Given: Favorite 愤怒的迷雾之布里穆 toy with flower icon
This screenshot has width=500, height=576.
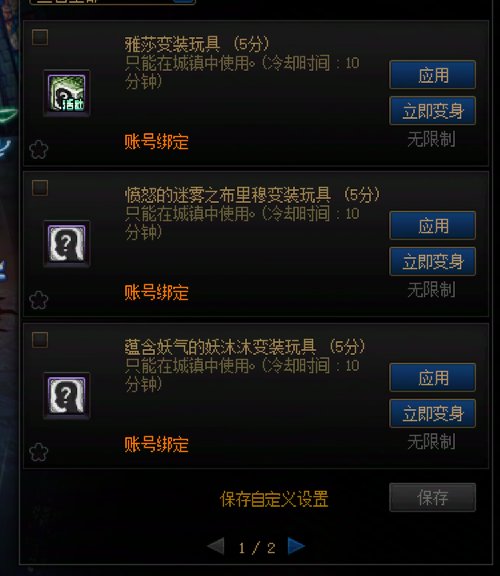Looking at the screenshot, I should [x=39, y=300].
